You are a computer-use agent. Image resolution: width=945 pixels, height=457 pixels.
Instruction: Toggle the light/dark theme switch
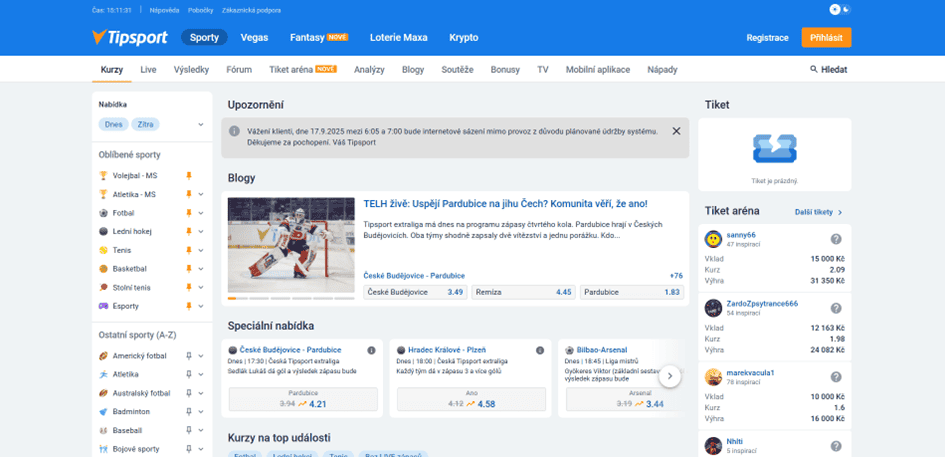pos(840,9)
